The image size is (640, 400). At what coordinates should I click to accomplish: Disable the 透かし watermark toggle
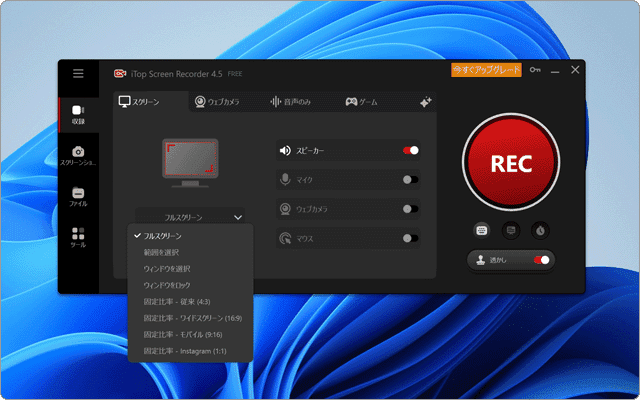[x=542, y=260]
